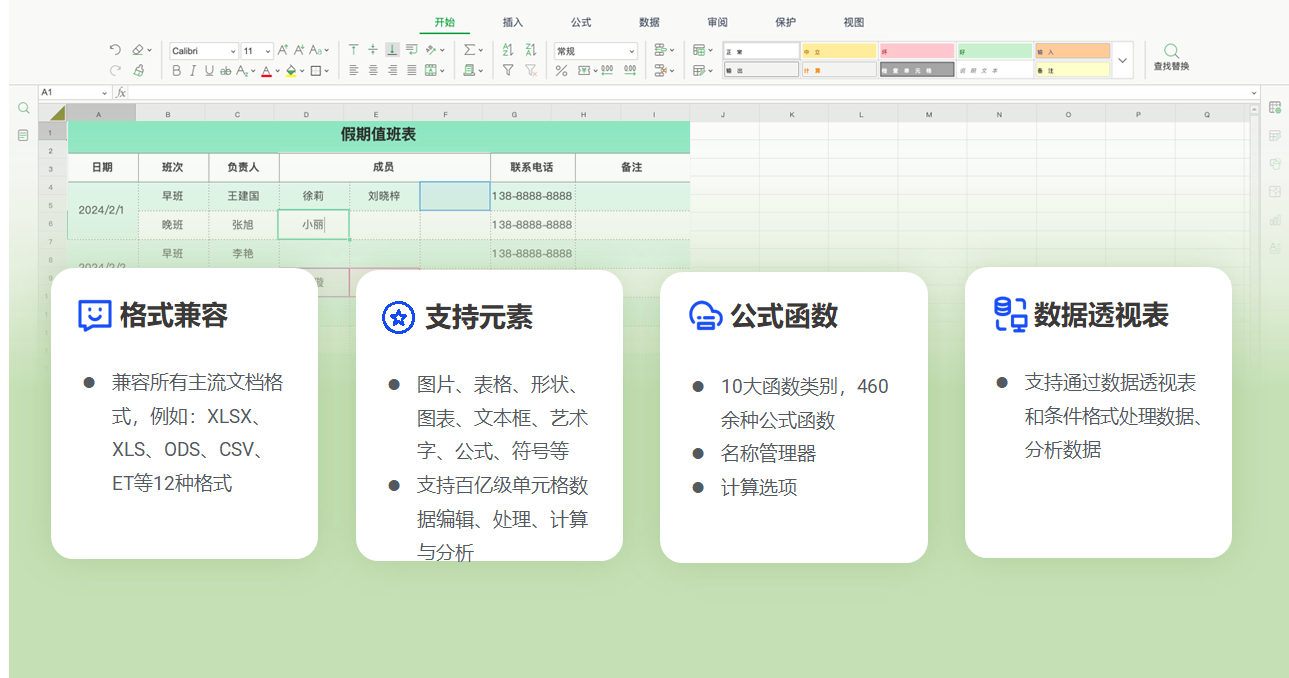Click the increase decimal places icon

click(607, 70)
